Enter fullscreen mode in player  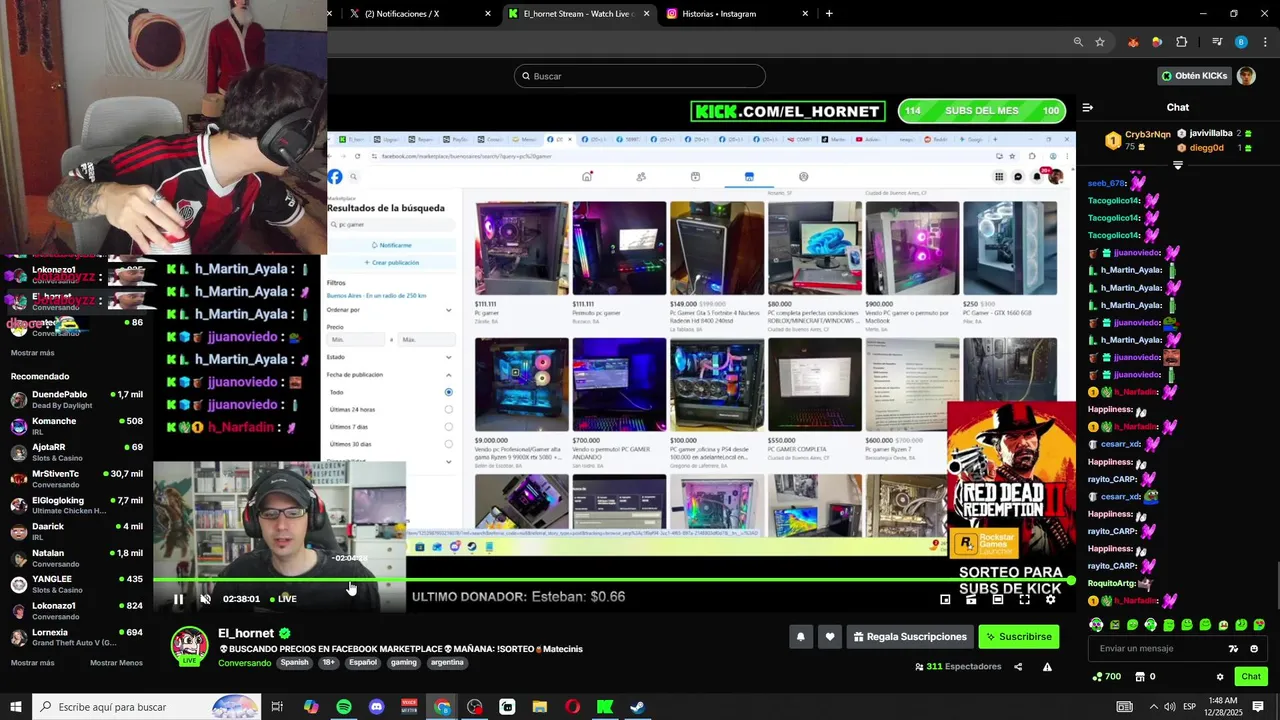1024,599
